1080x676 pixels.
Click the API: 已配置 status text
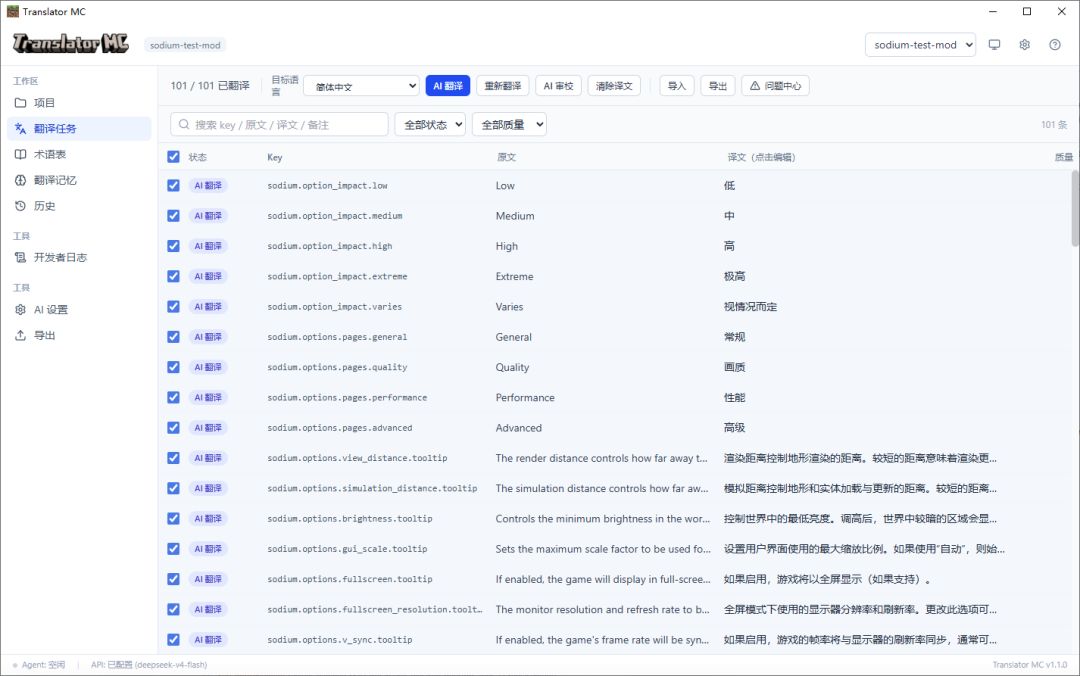point(149,665)
